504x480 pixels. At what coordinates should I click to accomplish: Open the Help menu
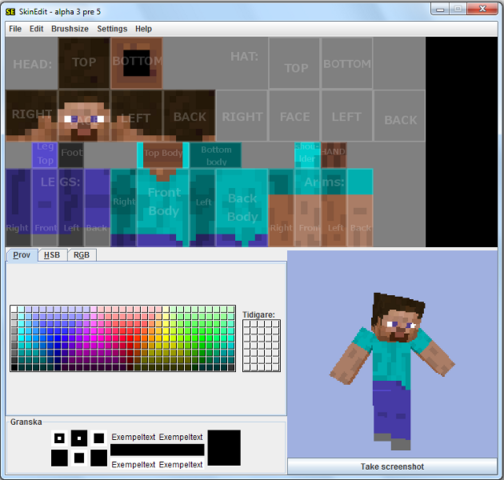(x=143, y=29)
